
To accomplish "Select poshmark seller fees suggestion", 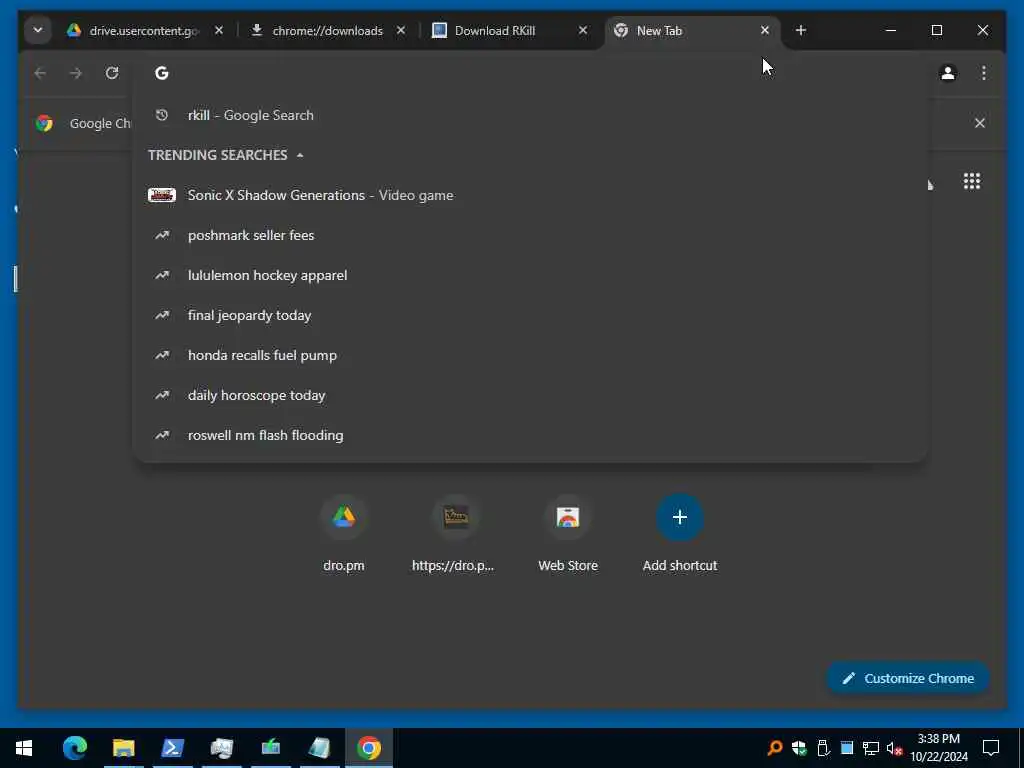I will (530, 235).
